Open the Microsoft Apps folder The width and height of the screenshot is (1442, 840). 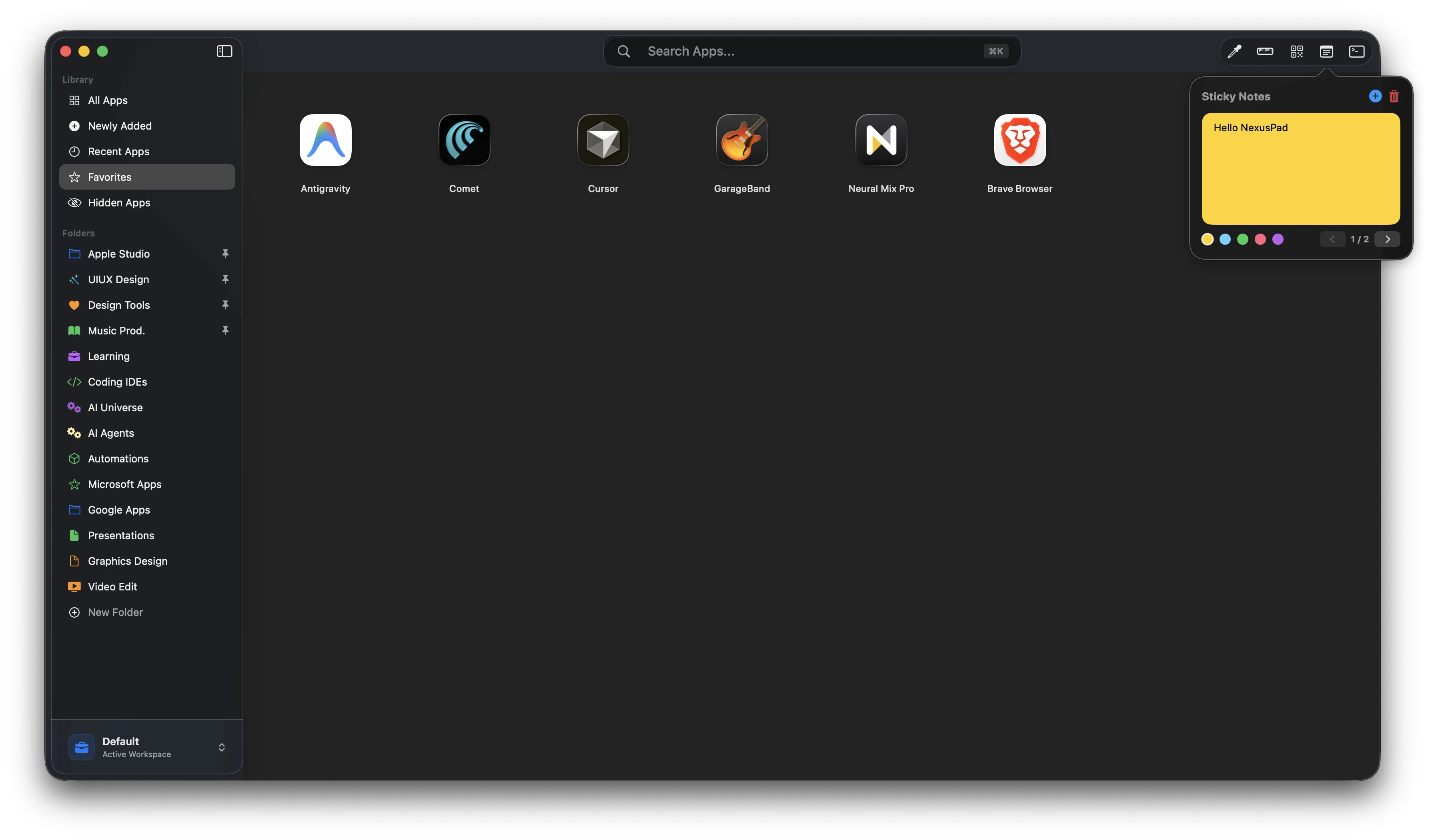click(x=147, y=484)
